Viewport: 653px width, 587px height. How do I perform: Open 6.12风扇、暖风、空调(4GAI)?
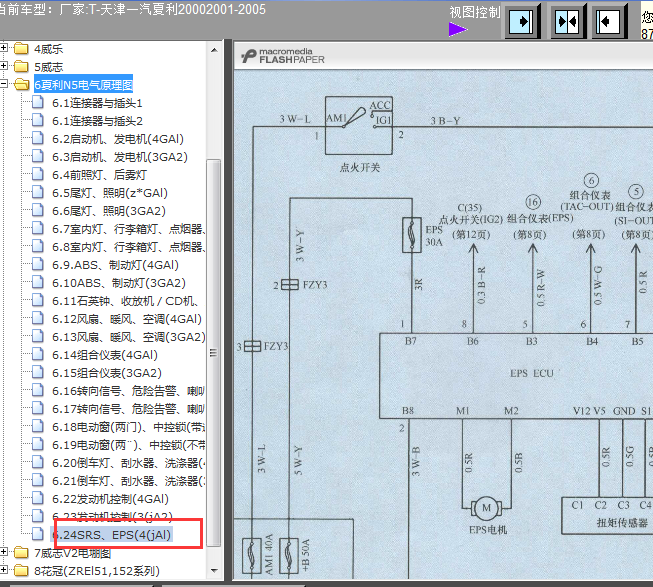[x=127, y=319]
